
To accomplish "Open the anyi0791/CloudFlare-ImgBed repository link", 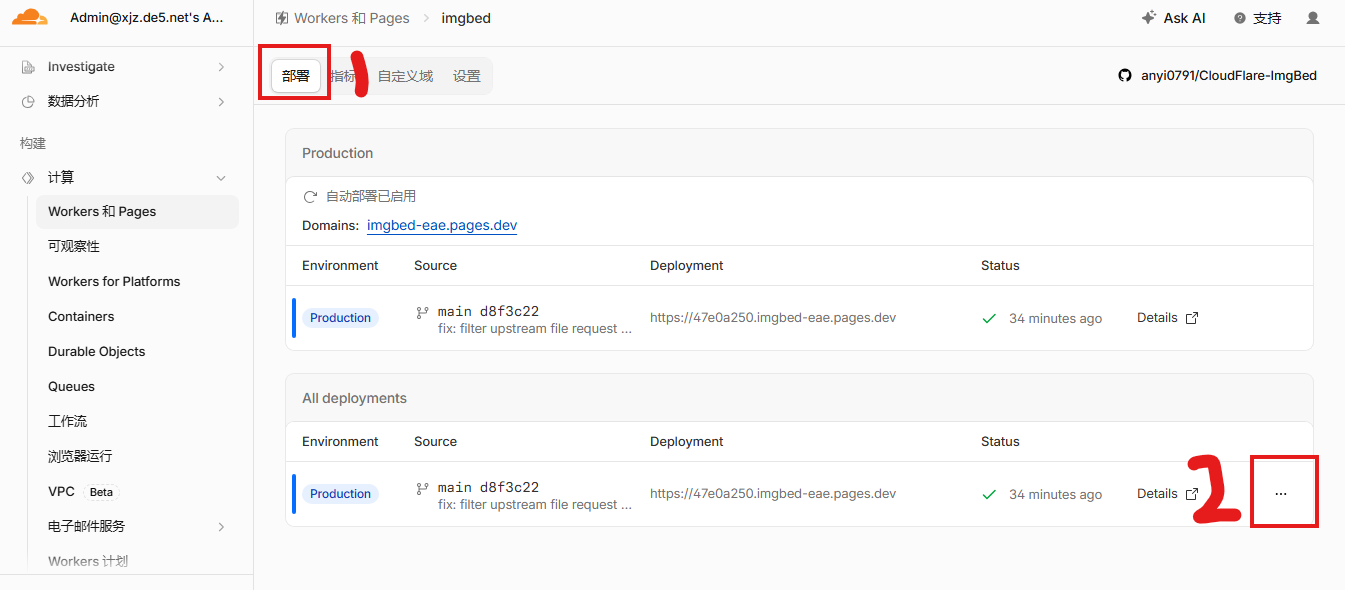I will (1229, 76).
